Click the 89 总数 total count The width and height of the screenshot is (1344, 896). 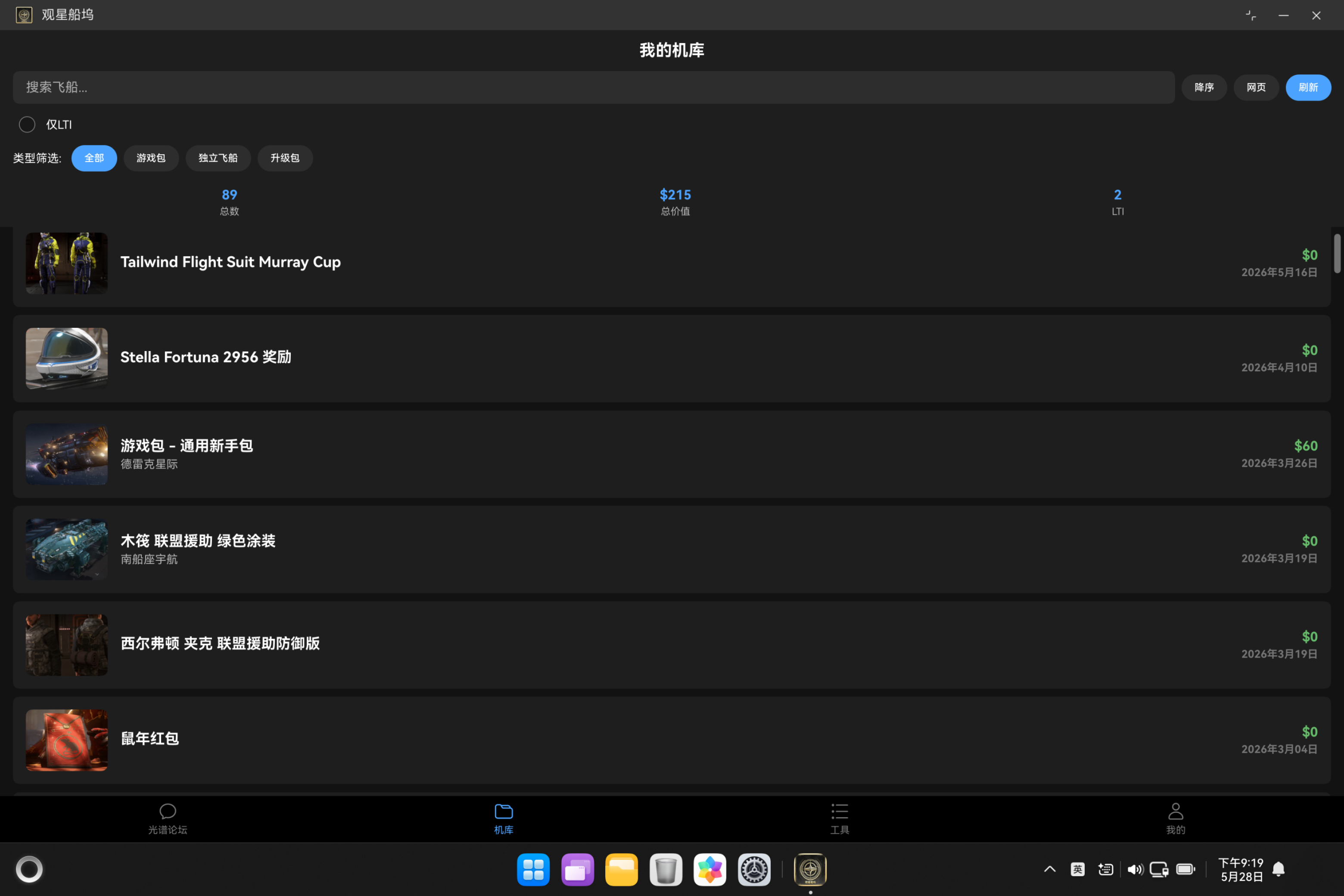[229, 202]
